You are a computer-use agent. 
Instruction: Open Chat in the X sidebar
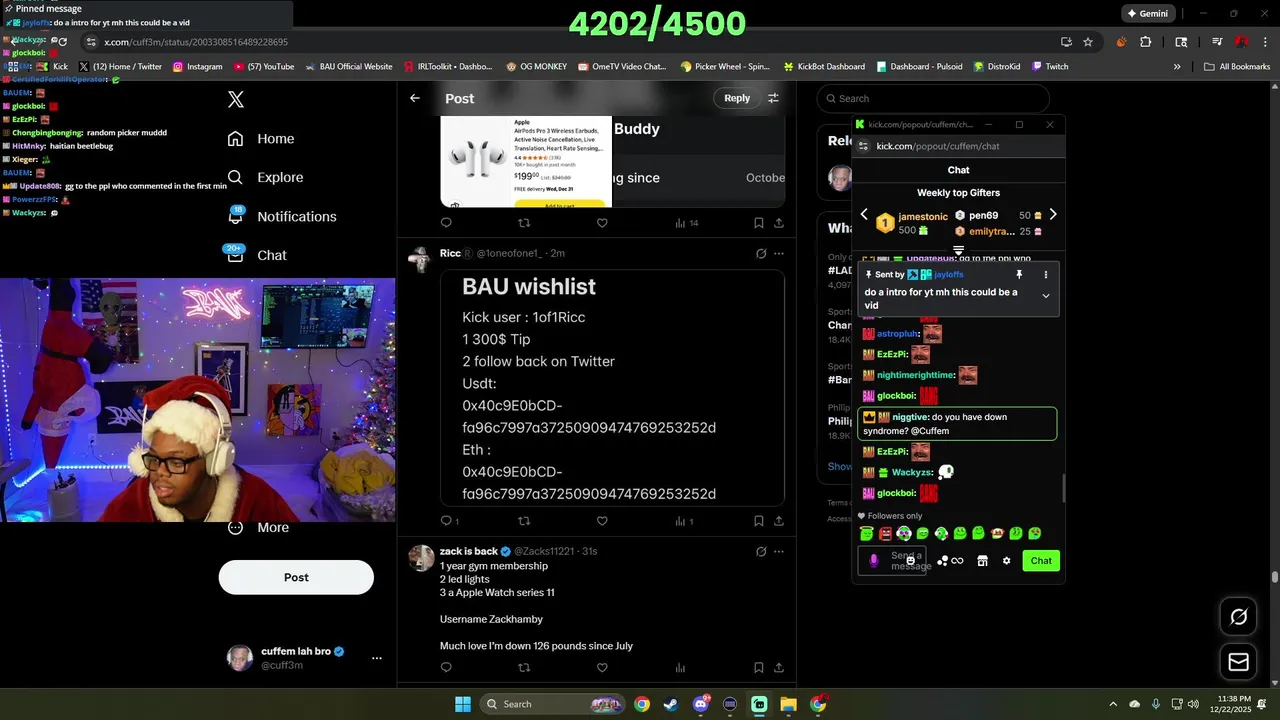tap(257, 255)
